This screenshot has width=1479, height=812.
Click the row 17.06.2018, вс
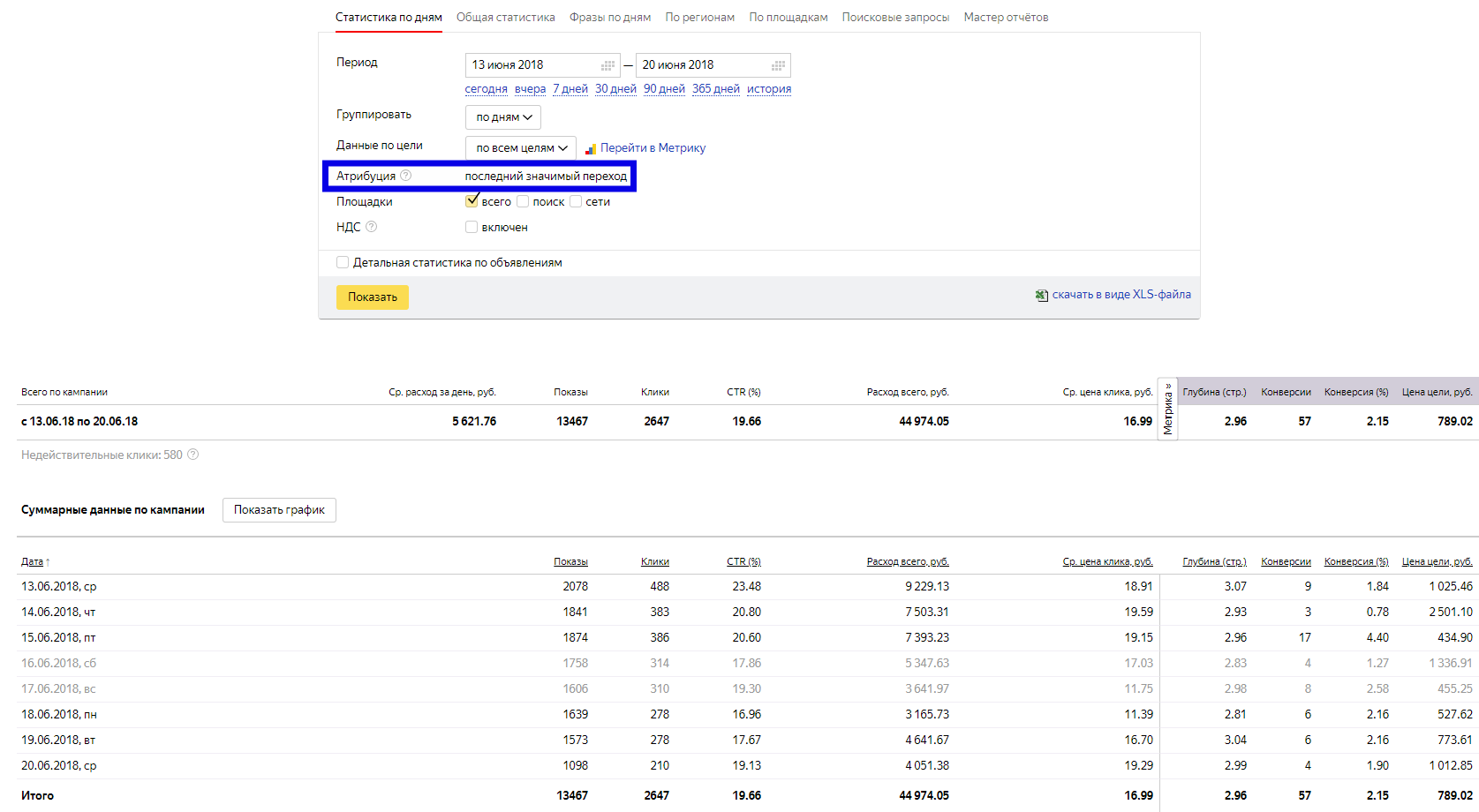(747, 688)
